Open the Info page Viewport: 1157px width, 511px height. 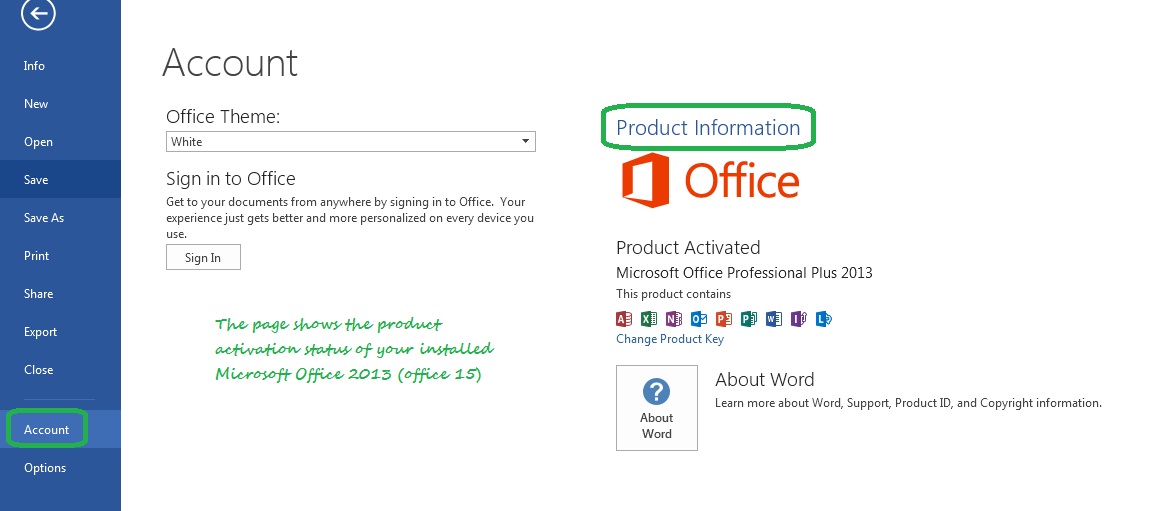[61, 66]
